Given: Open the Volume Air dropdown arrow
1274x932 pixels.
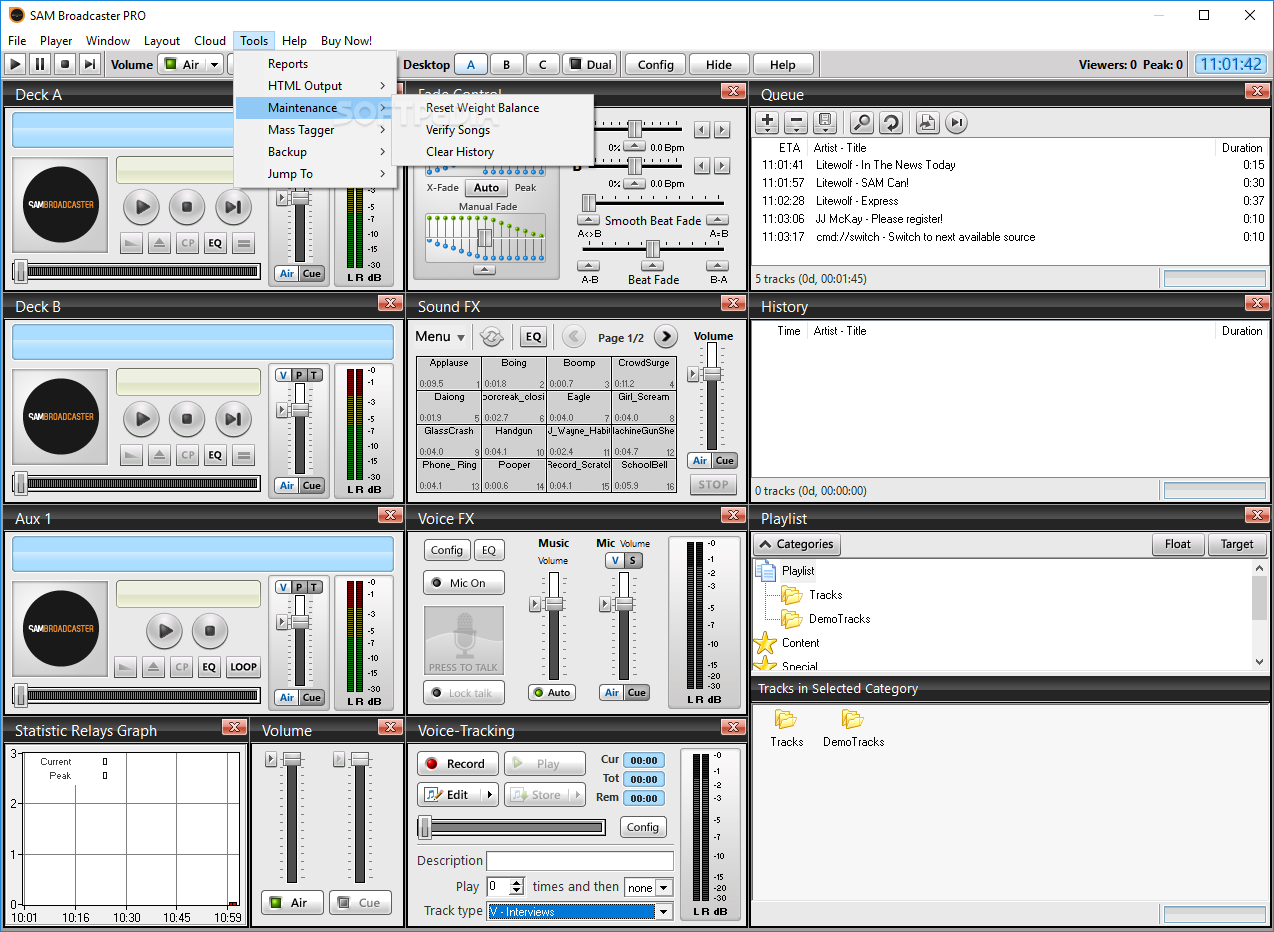Looking at the screenshot, I should pyautogui.click(x=214, y=65).
